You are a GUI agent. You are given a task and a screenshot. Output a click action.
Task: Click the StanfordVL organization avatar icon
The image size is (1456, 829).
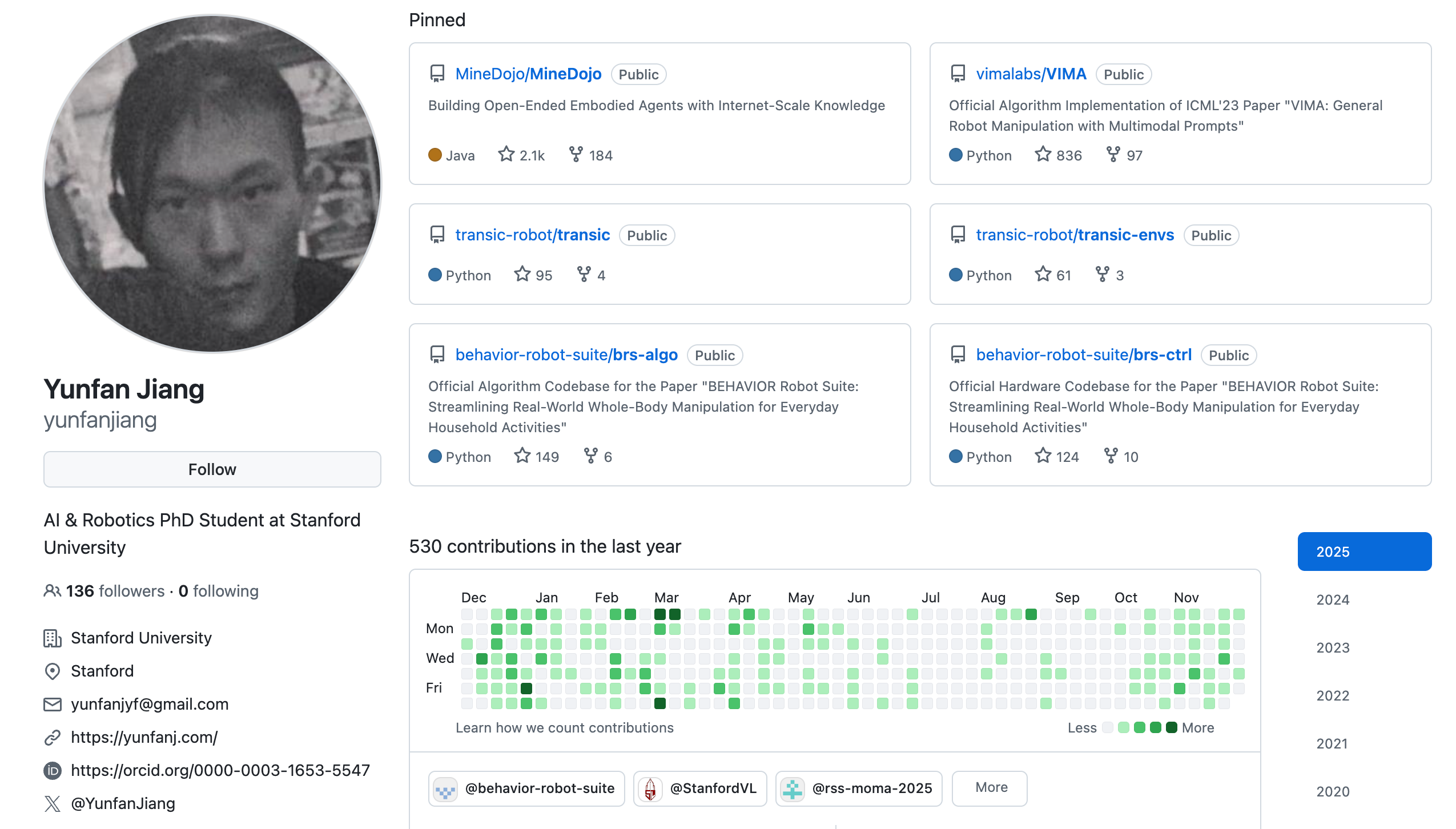[x=650, y=788]
